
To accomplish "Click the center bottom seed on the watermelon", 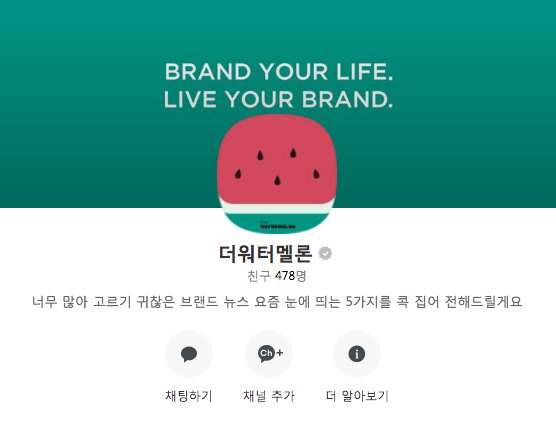I will point(277,180).
